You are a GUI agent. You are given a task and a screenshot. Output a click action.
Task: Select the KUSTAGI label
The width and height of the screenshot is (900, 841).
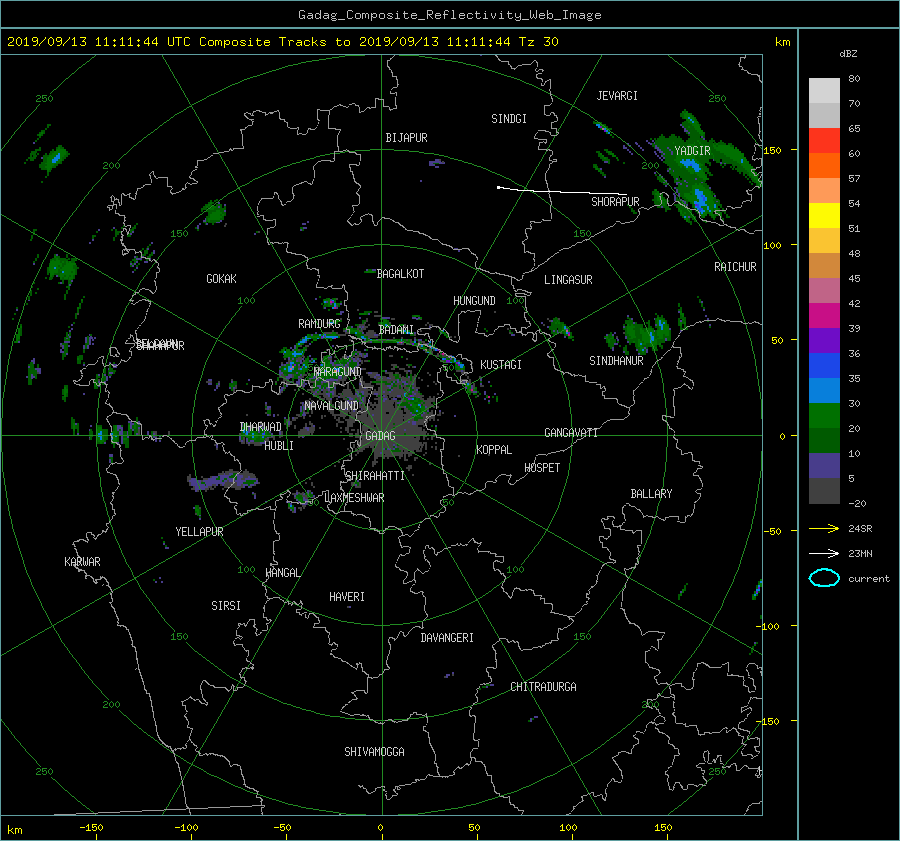(501, 365)
